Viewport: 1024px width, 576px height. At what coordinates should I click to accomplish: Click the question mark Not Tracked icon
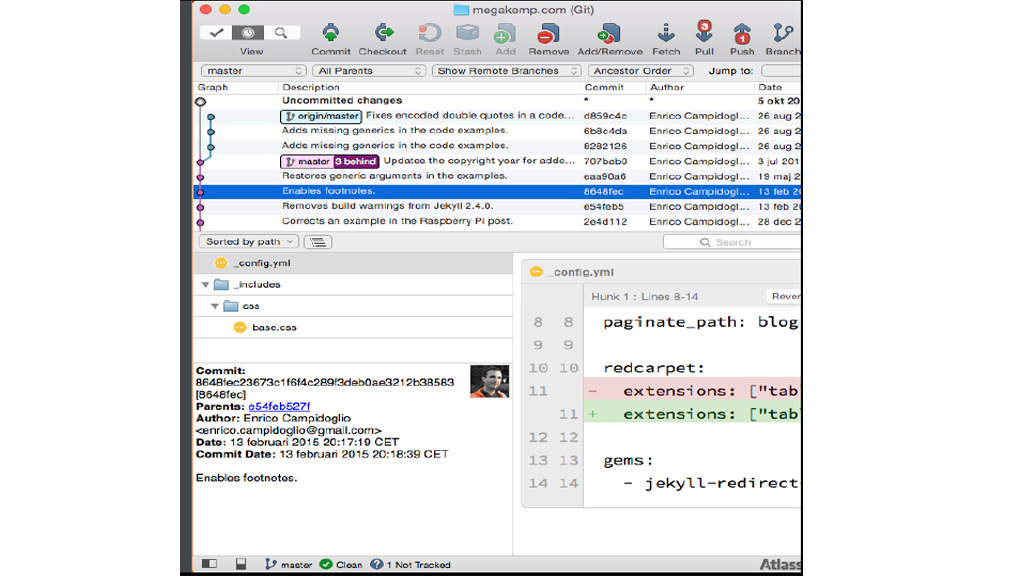point(376,564)
